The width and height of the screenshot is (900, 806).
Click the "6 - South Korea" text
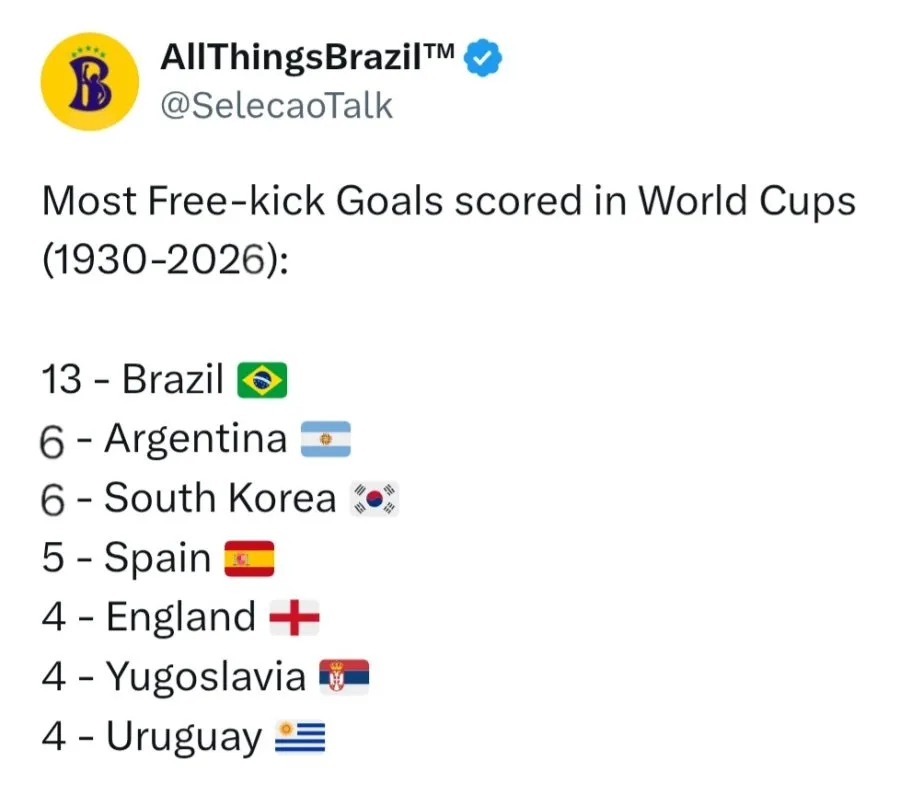tap(188, 498)
